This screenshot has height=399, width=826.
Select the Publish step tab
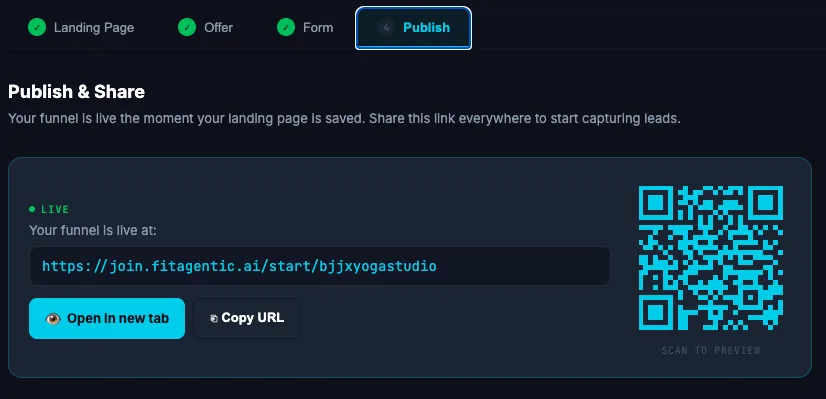[x=414, y=28]
